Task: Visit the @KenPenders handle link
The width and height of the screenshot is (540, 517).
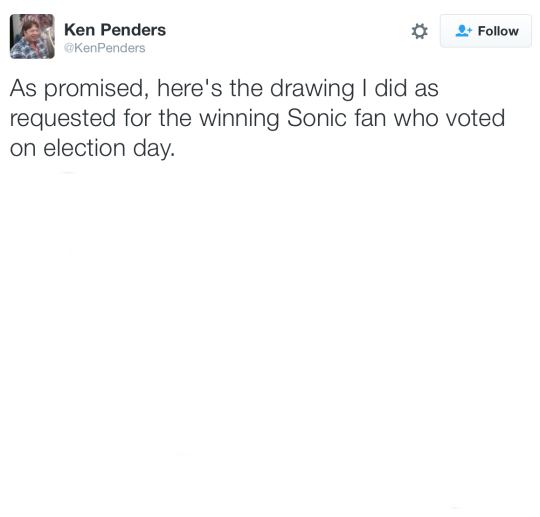Action: click(x=105, y=48)
